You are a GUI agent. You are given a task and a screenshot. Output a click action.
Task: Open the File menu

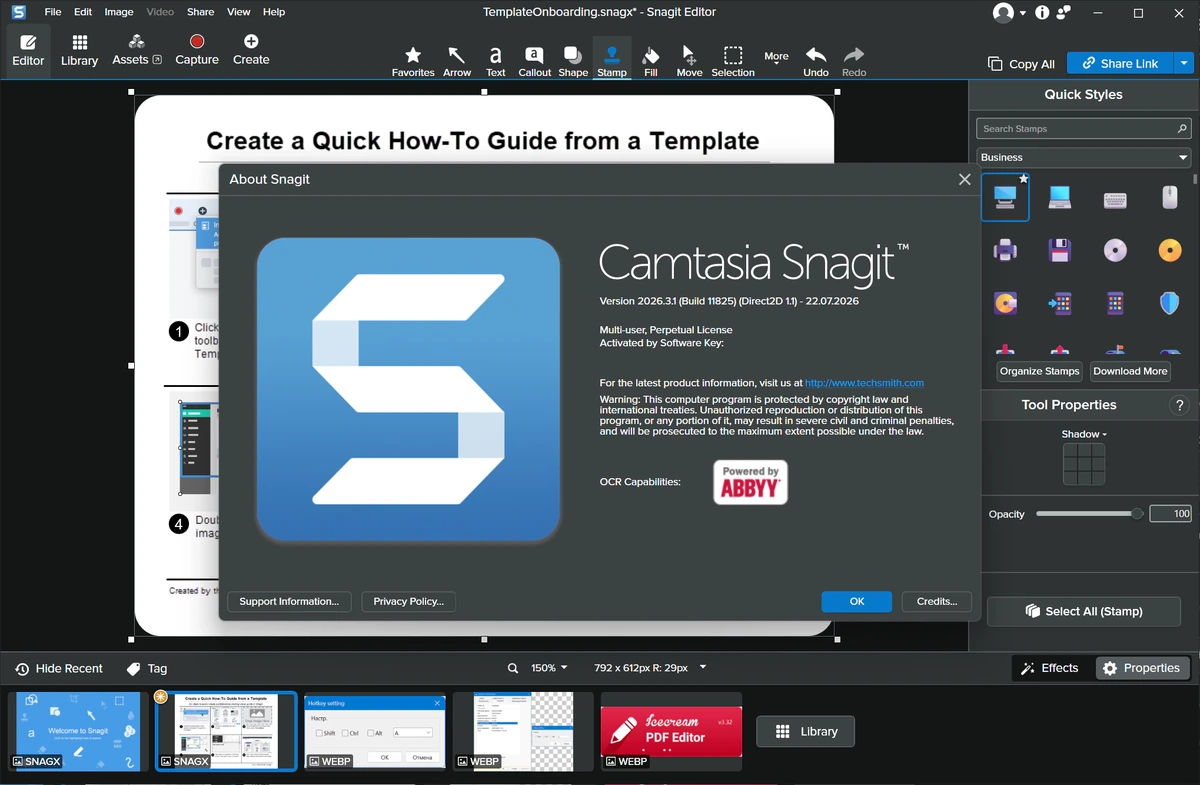(x=53, y=12)
